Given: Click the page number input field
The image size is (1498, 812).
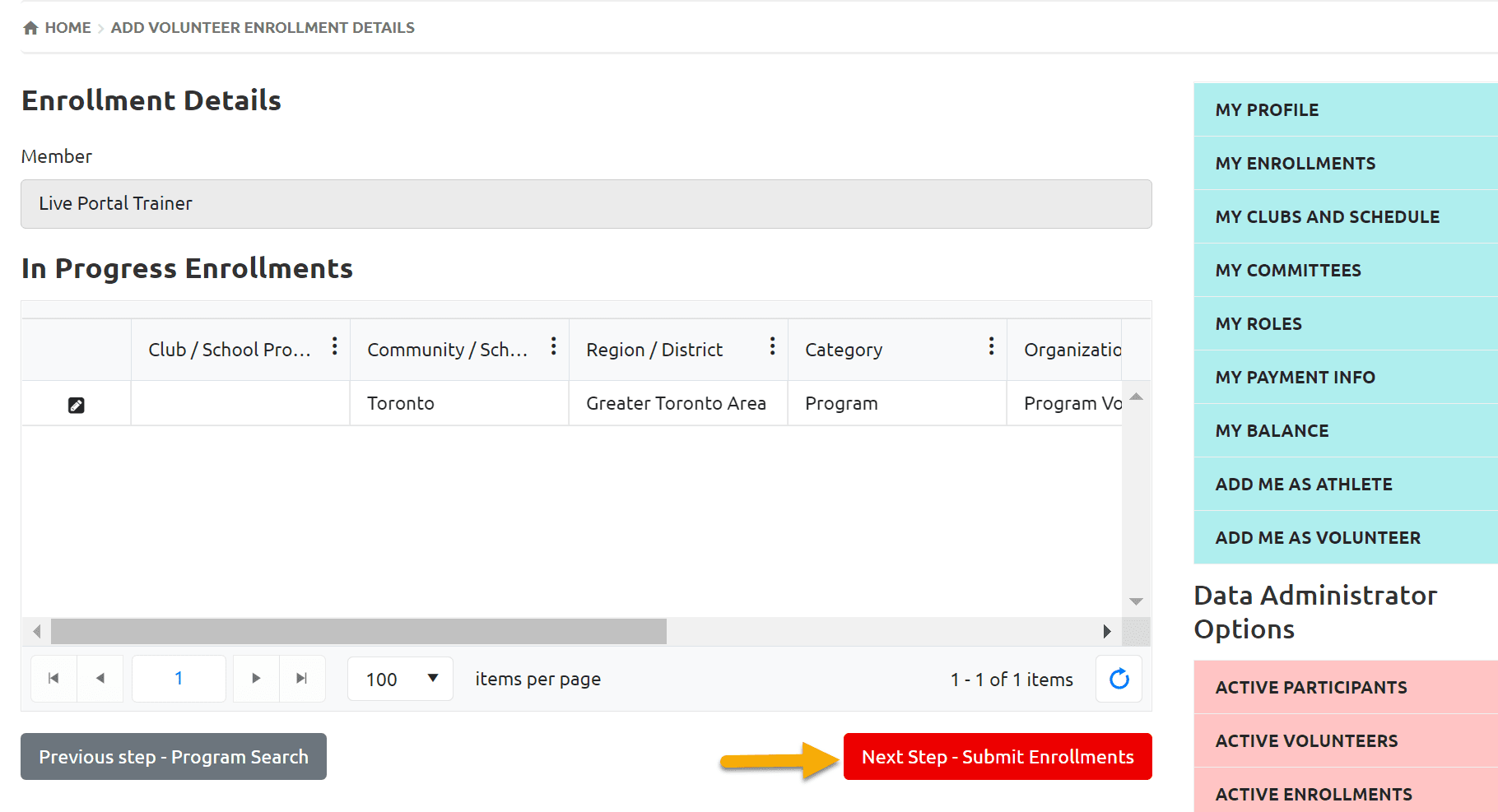Looking at the screenshot, I should pyautogui.click(x=179, y=679).
